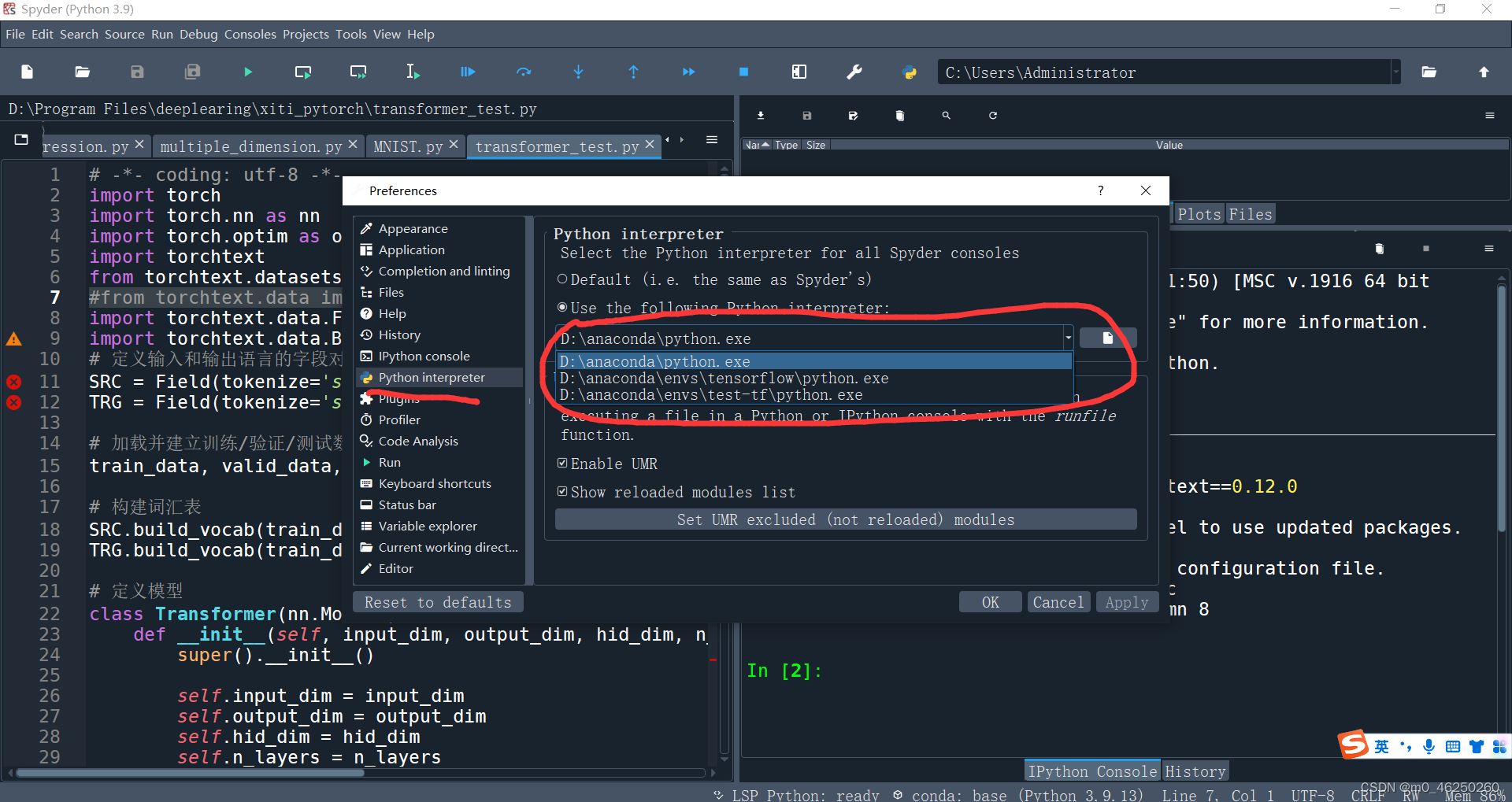Select Default interpreter radio option
Screen dimensions: 1512x802
(562, 279)
